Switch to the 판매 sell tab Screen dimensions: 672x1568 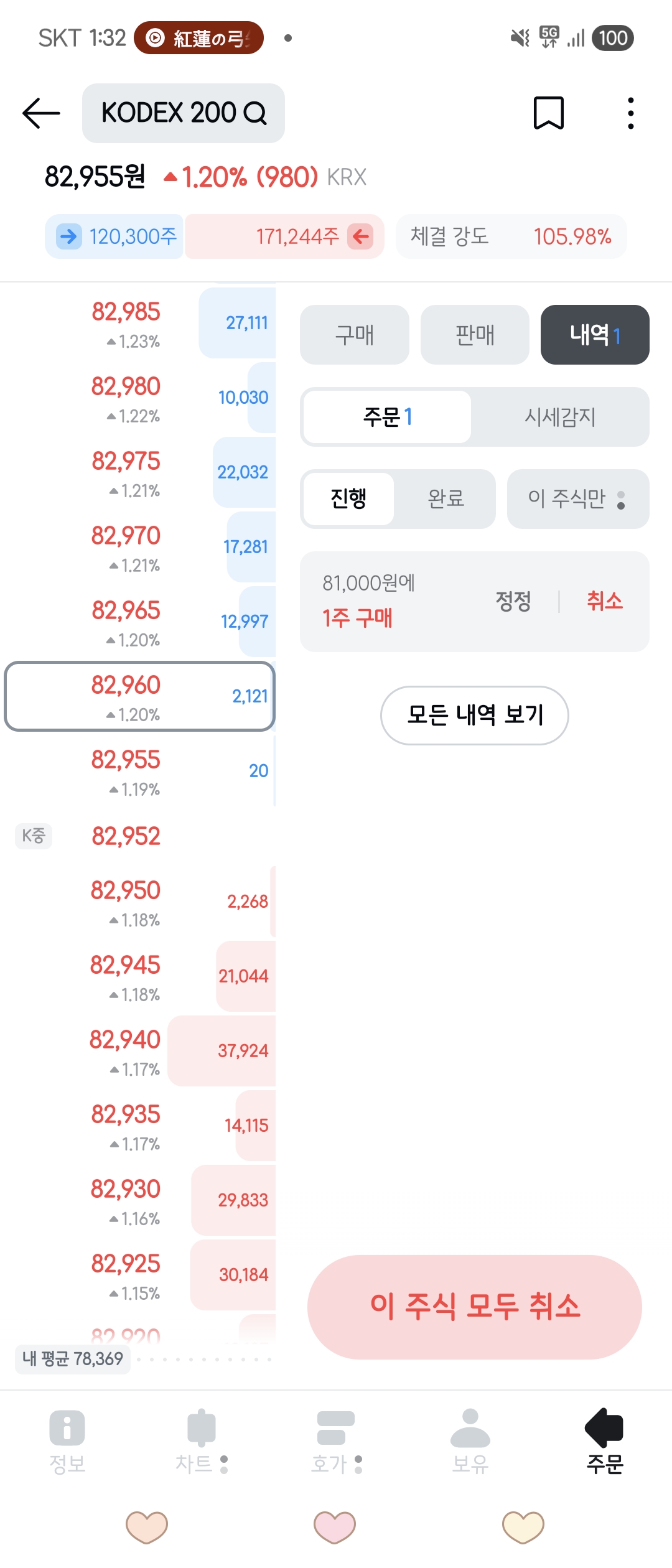[475, 335]
